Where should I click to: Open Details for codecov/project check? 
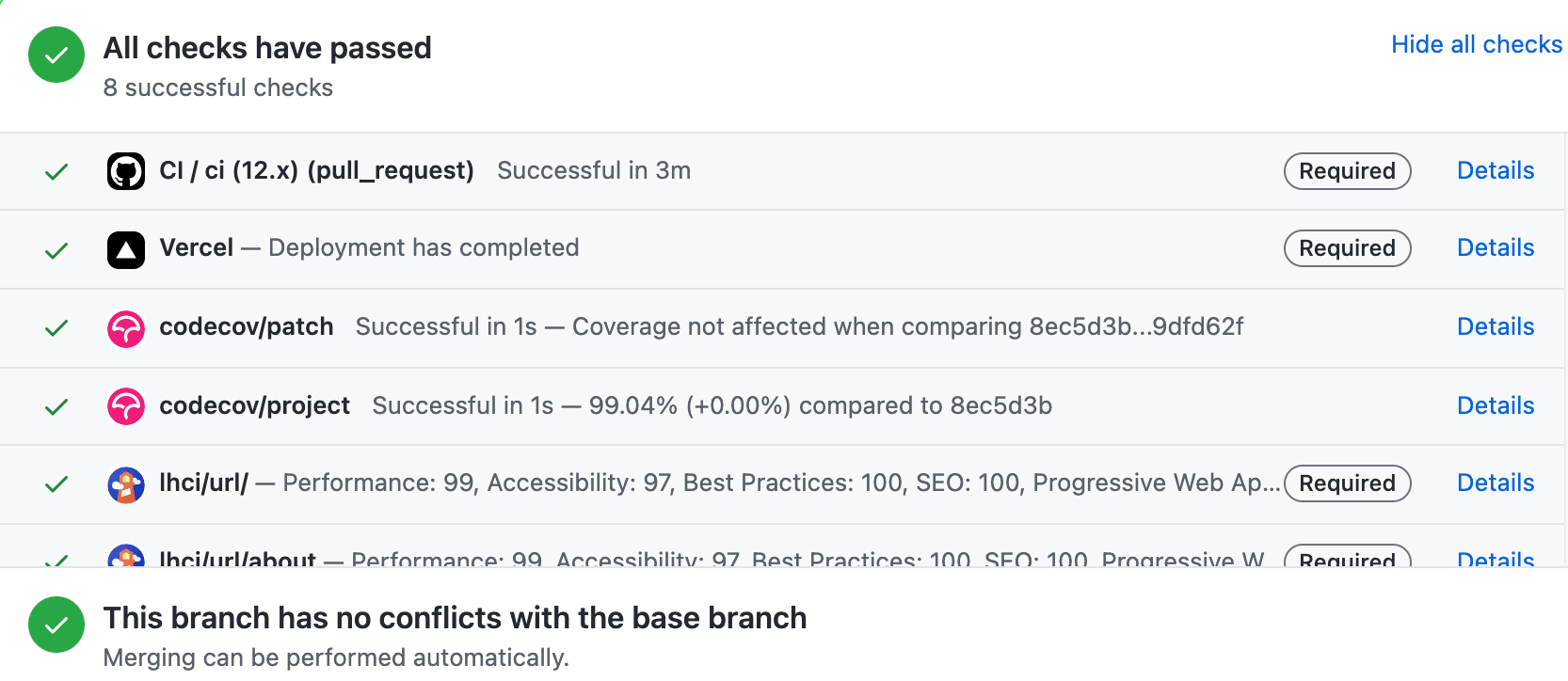1496,405
